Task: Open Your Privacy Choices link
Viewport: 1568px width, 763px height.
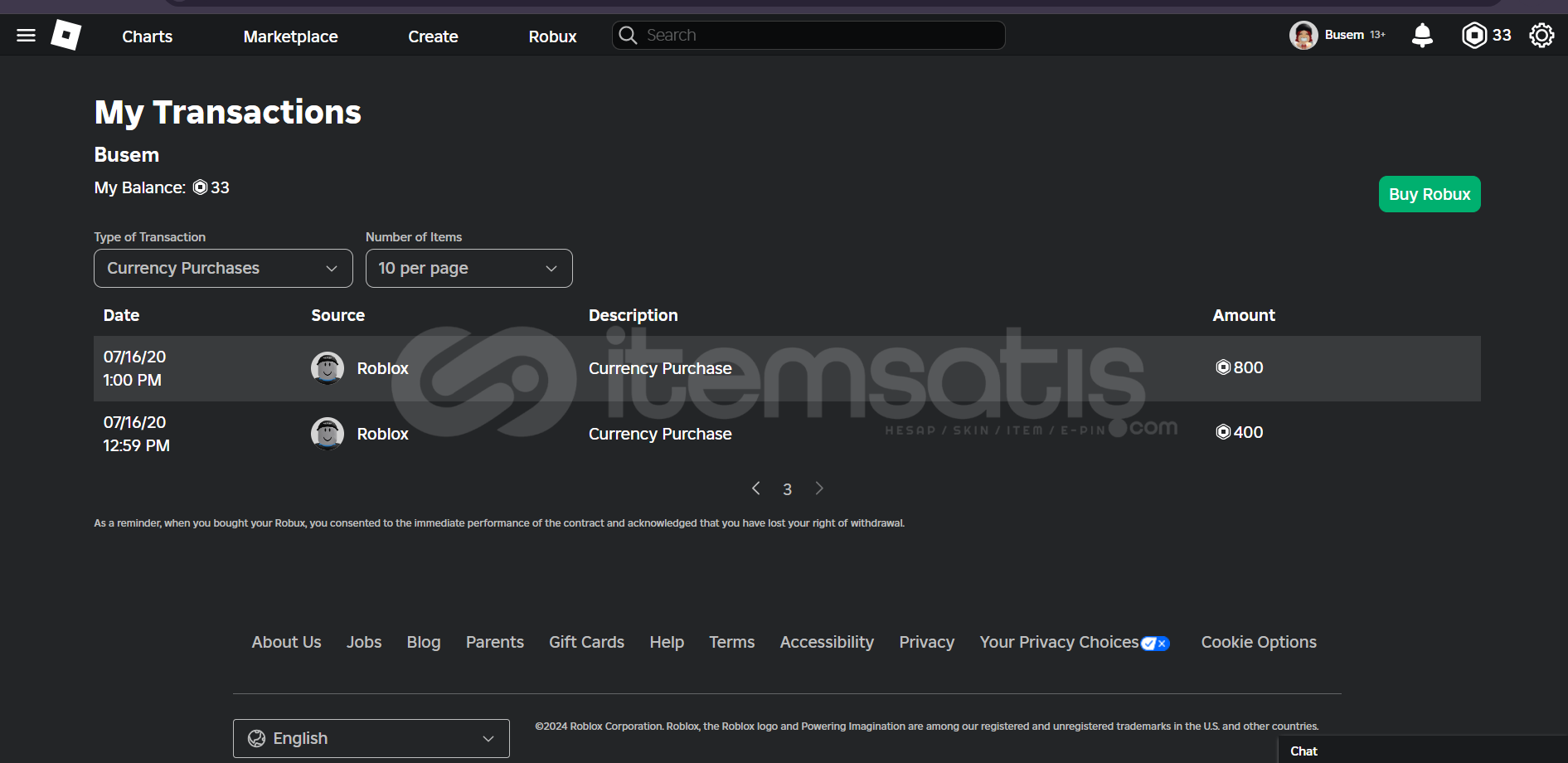Action: coord(1059,643)
